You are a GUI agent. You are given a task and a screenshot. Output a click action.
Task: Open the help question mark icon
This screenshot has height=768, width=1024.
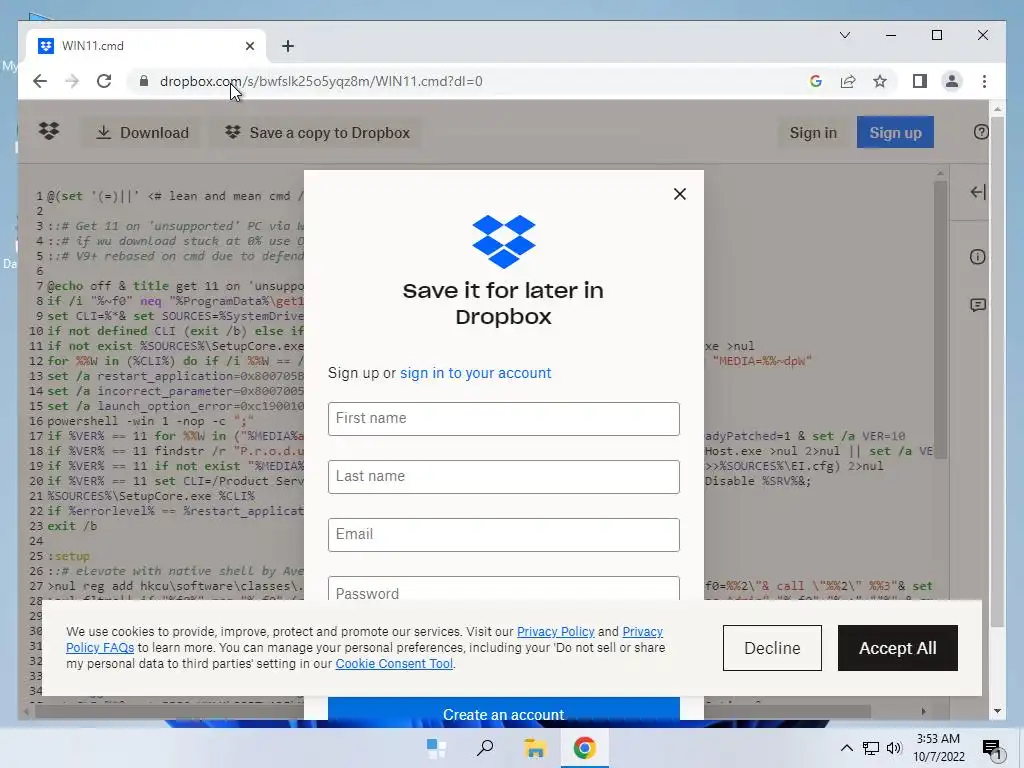(981, 132)
